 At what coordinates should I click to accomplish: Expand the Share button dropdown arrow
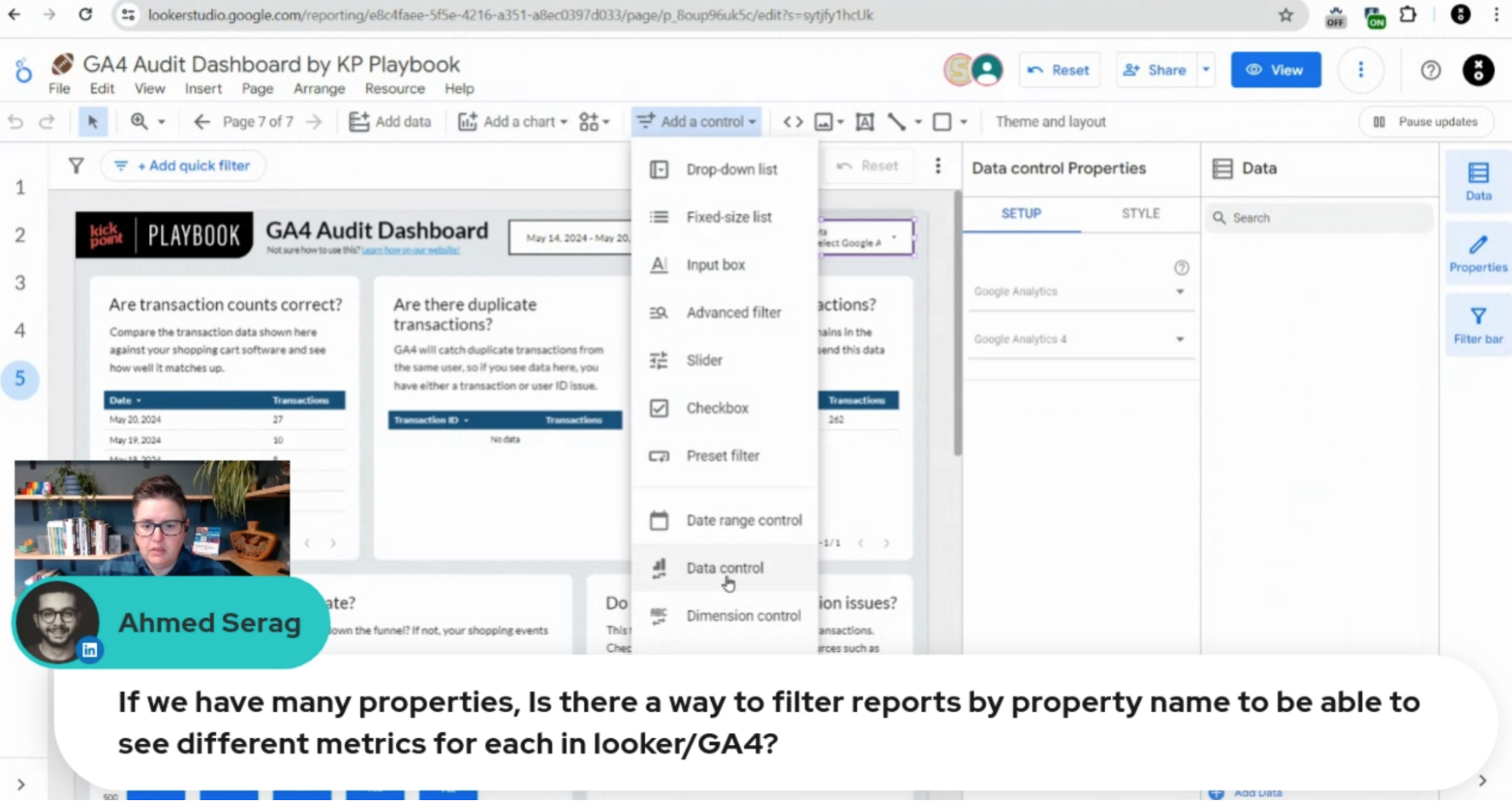[1206, 70]
